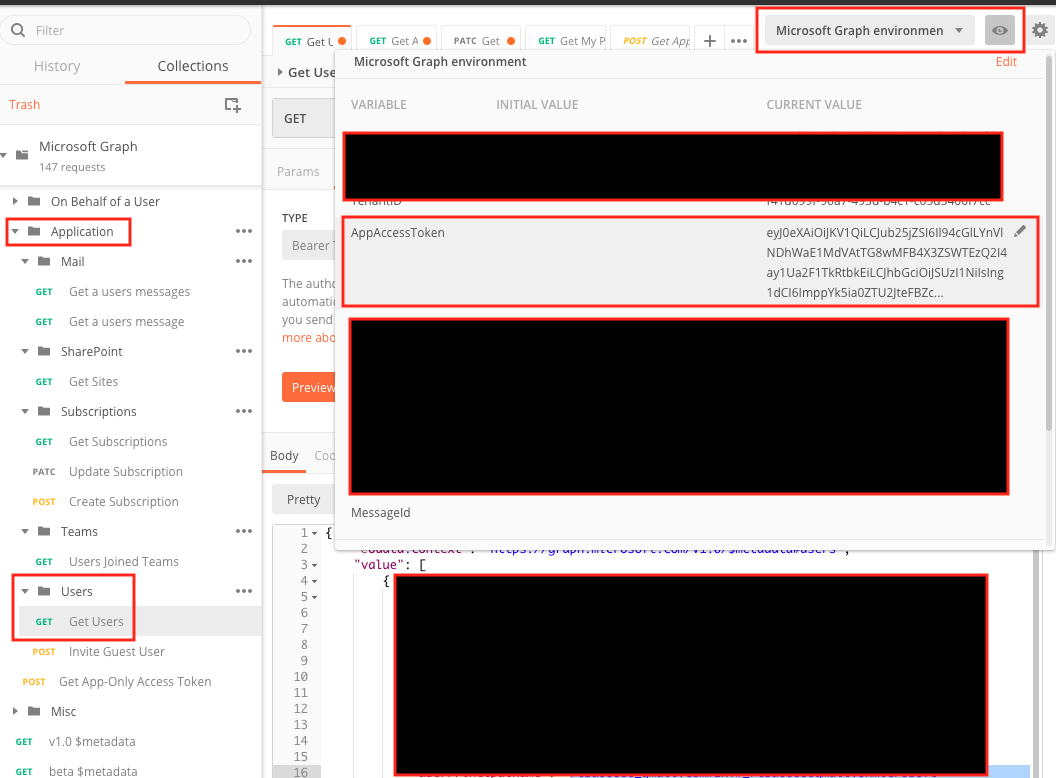
Task: Open tab options ellipsis menu
Action: [739, 41]
